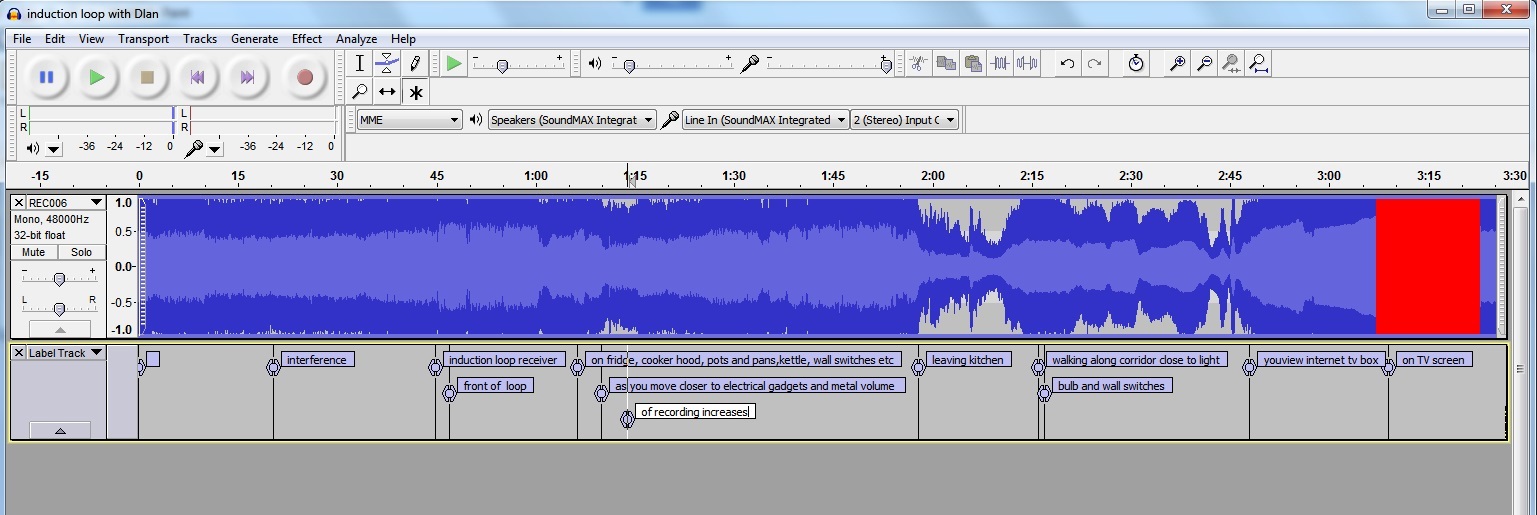Click the "interference" label
The height and width of the screenshot is (515, 1537).
[317, 360]
